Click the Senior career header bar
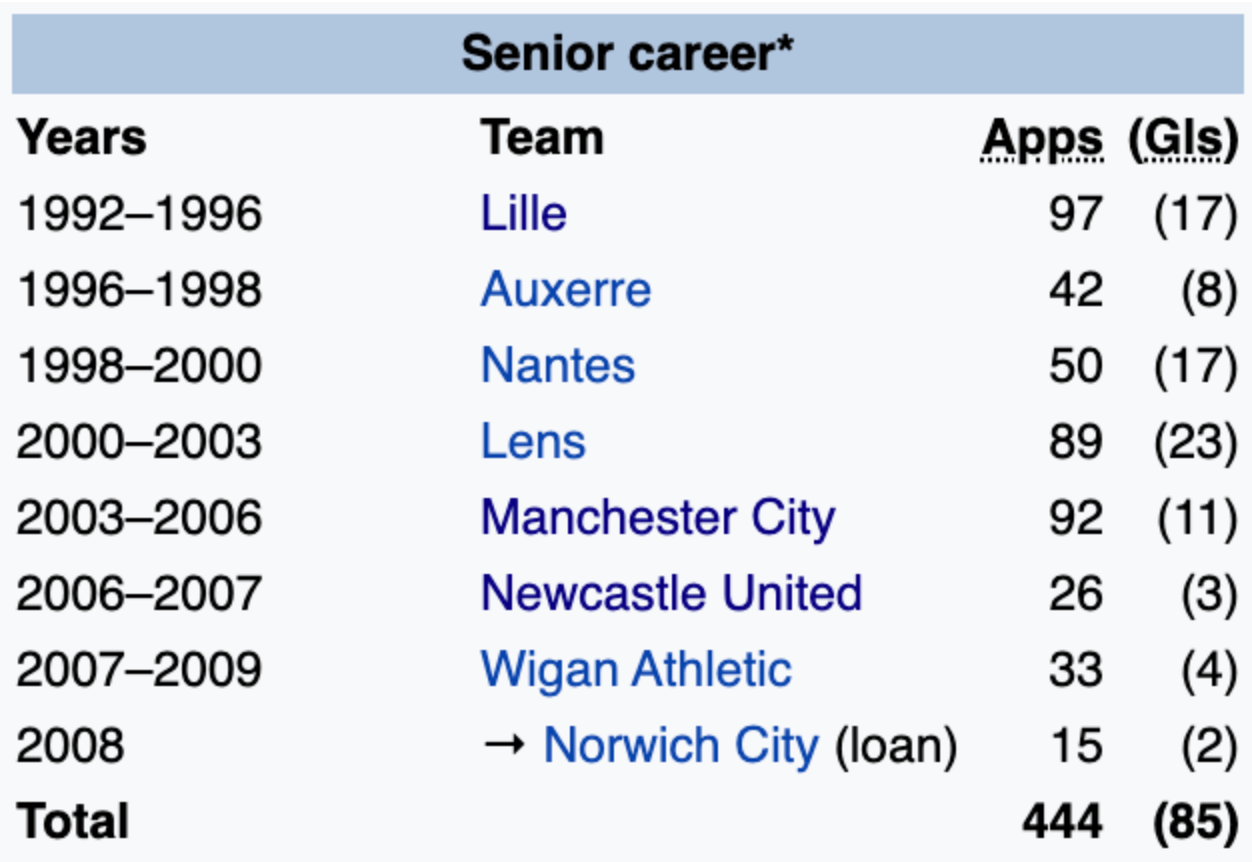This screenshot has width=1252, height=862. (x=626, y=54)
